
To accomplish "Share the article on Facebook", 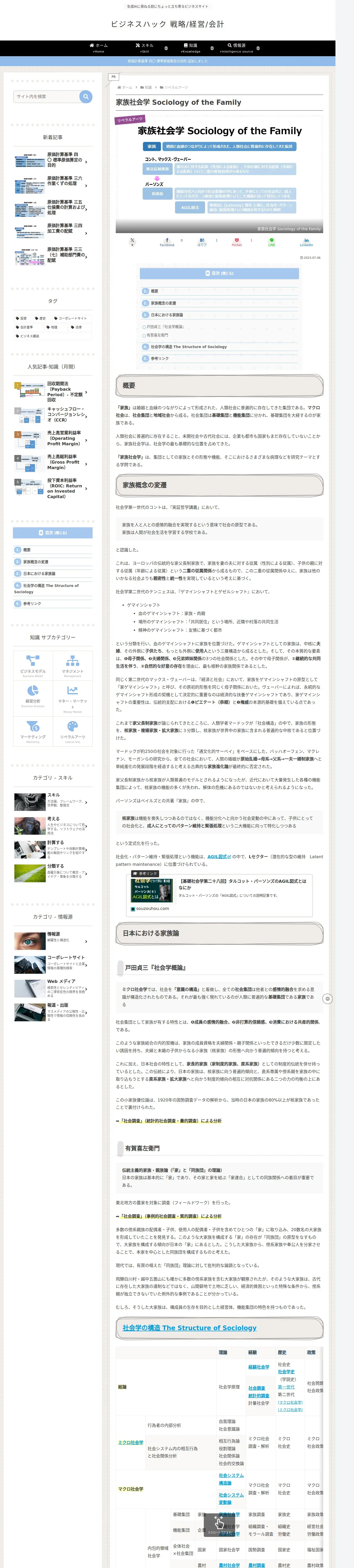I will tap(167, 242).
